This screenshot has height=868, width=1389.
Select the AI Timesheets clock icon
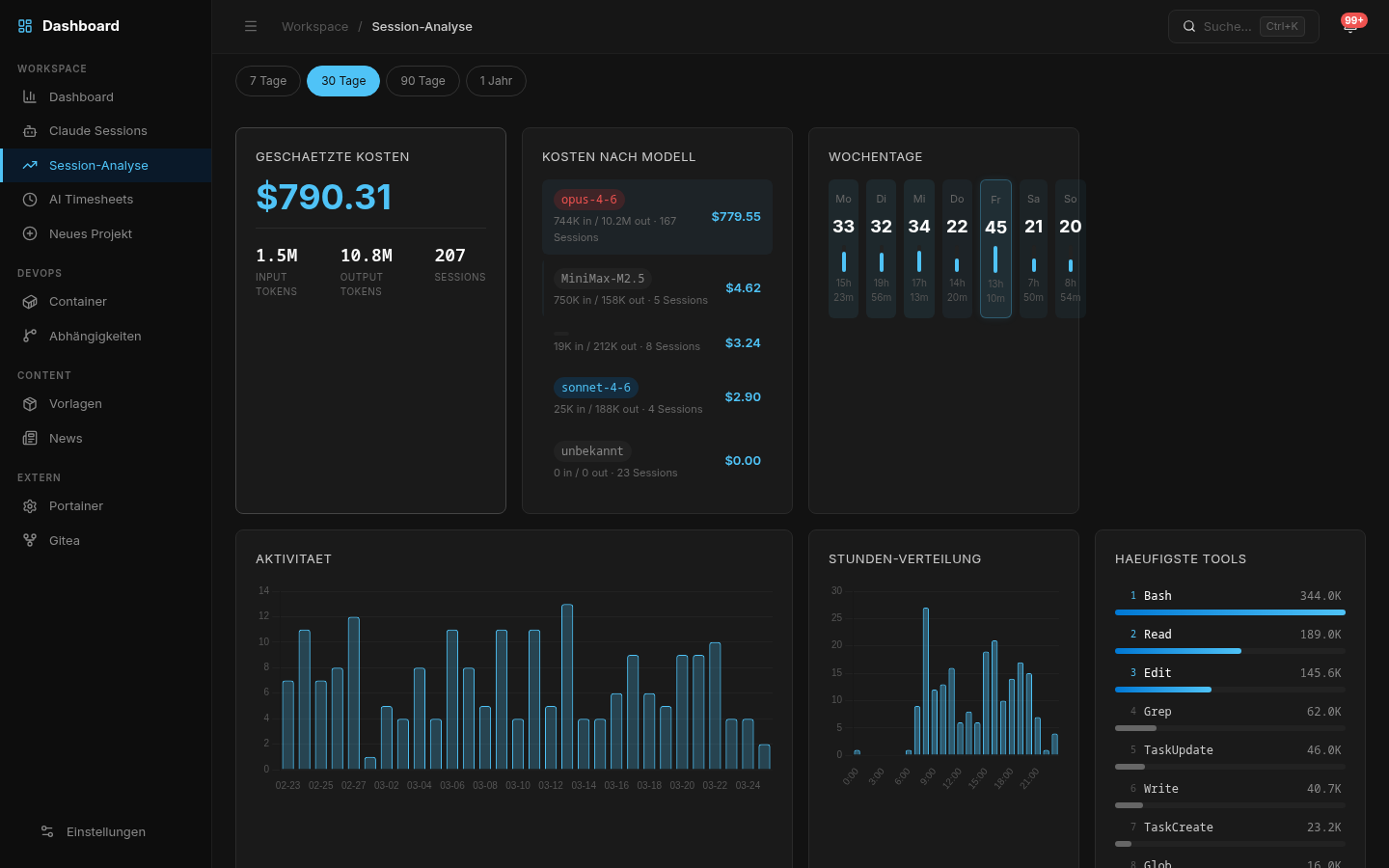click(x=29, y=200)
